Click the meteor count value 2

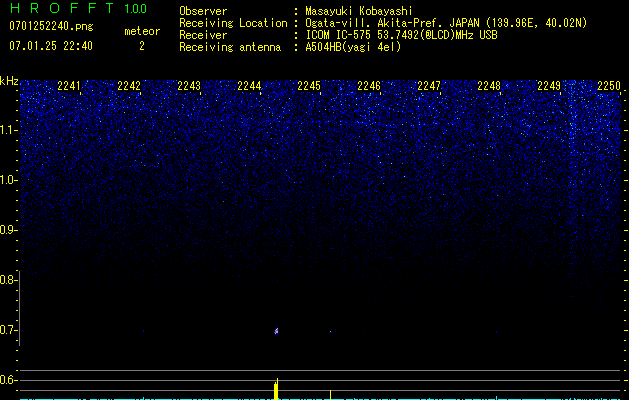click(x=142, y=47)
